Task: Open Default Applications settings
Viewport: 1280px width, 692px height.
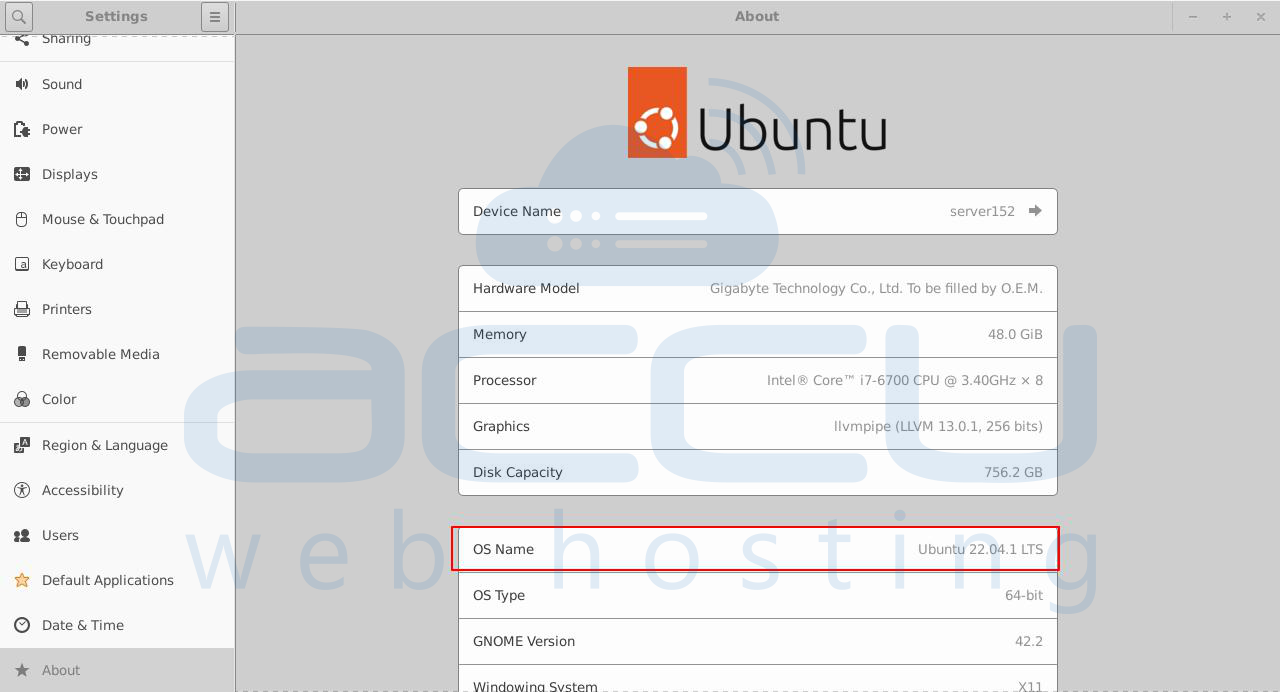Action: coord(117,580)
